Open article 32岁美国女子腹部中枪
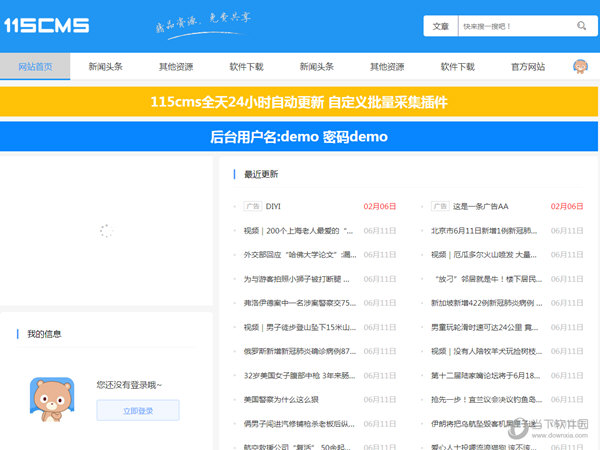The height and width of the screenshot is (450, 600). coord(299,376)
